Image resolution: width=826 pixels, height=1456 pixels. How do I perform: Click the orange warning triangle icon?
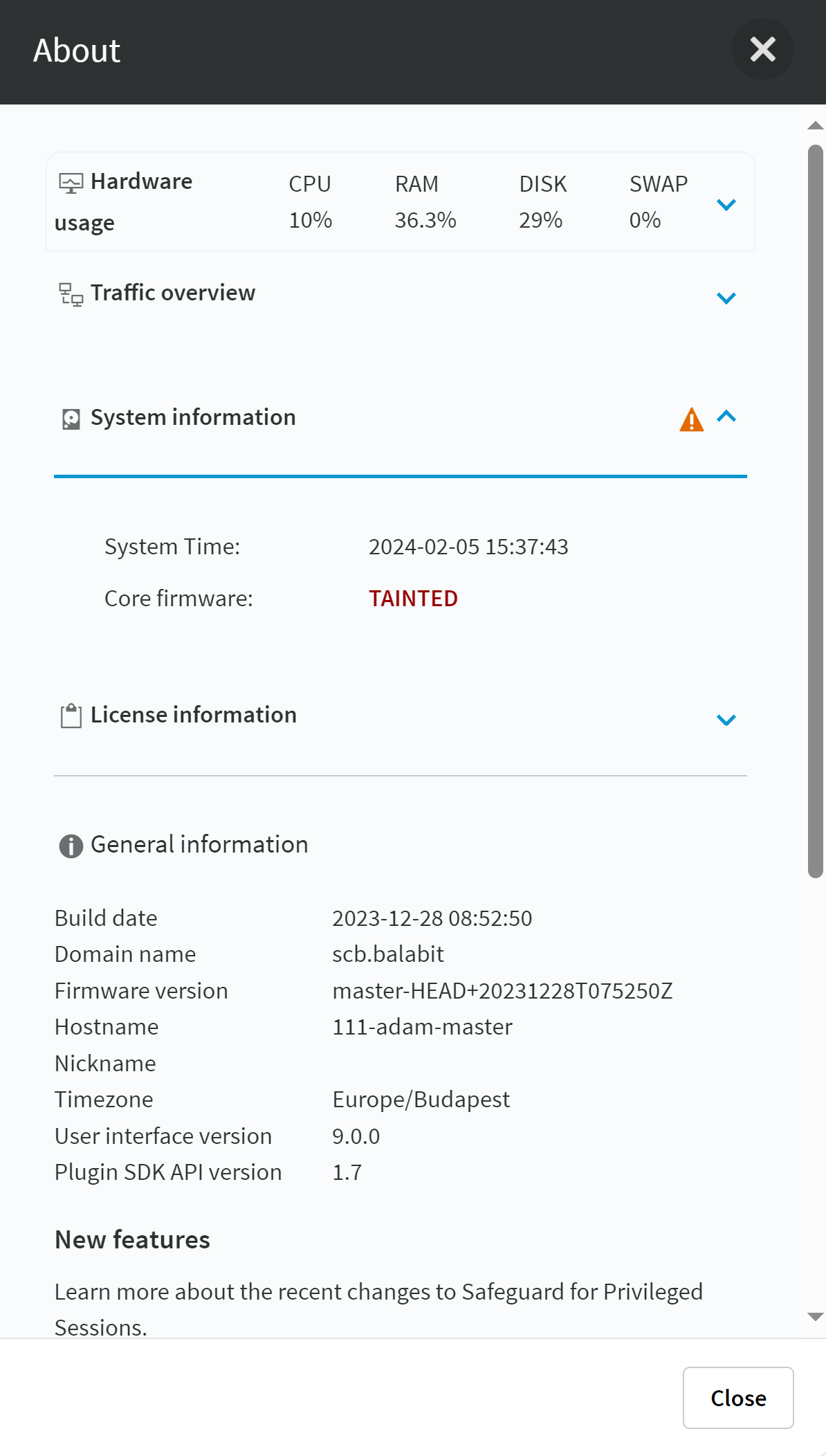pyautogui.click(x=692, y=419)
